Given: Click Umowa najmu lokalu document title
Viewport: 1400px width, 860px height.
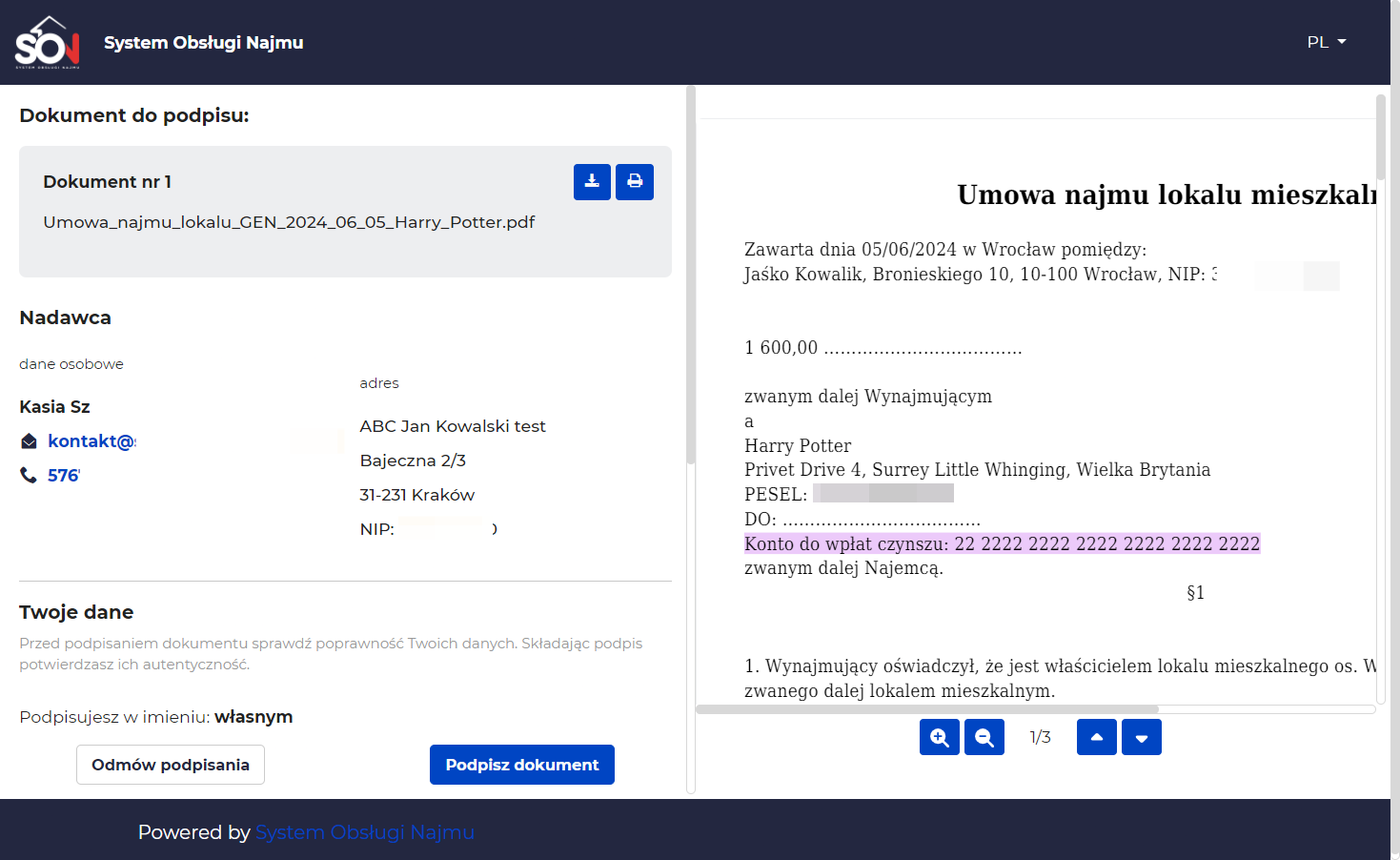Looking at the screenshot, I should tap(1167, 195).
